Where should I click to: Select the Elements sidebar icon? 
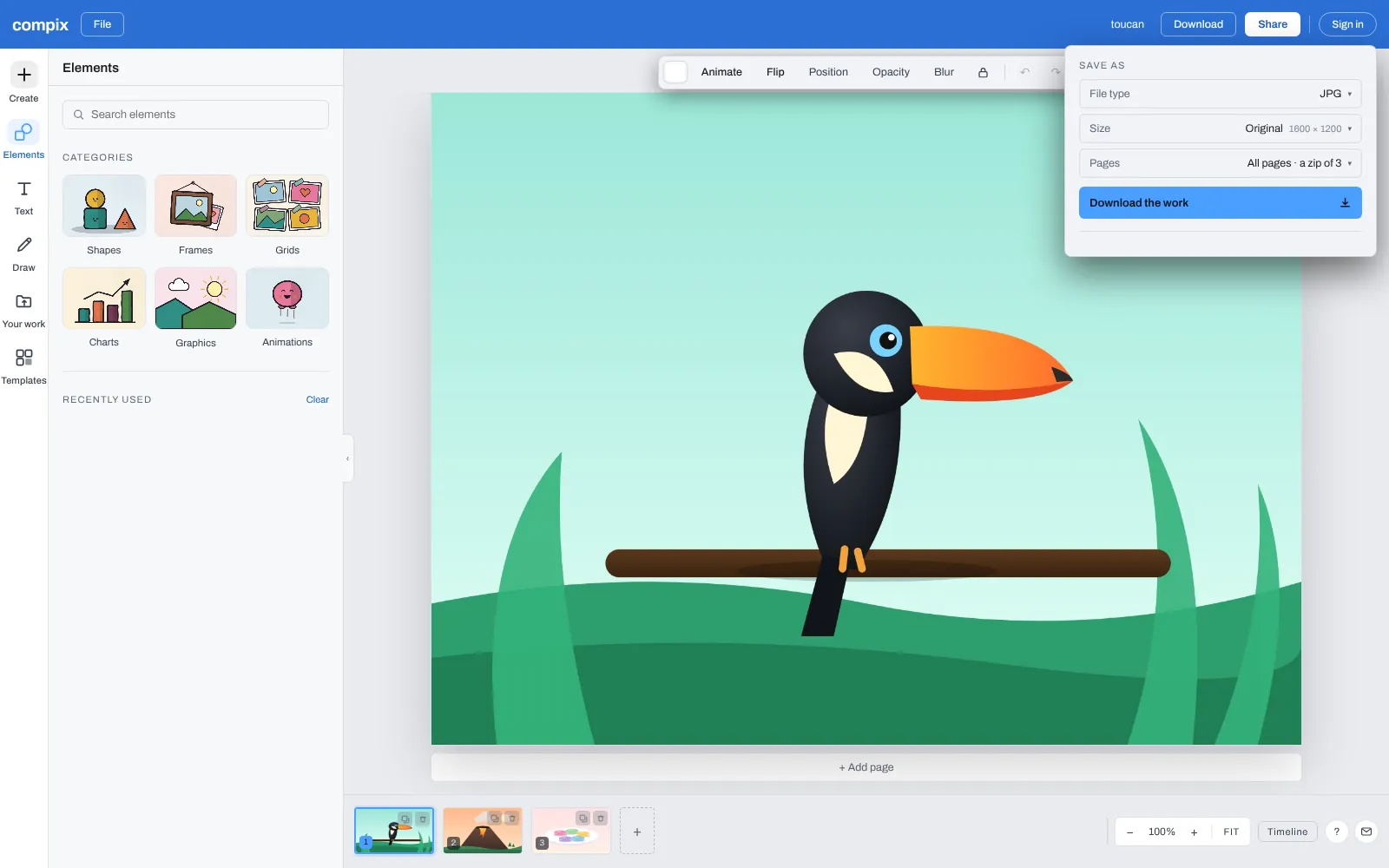point(23,140)
